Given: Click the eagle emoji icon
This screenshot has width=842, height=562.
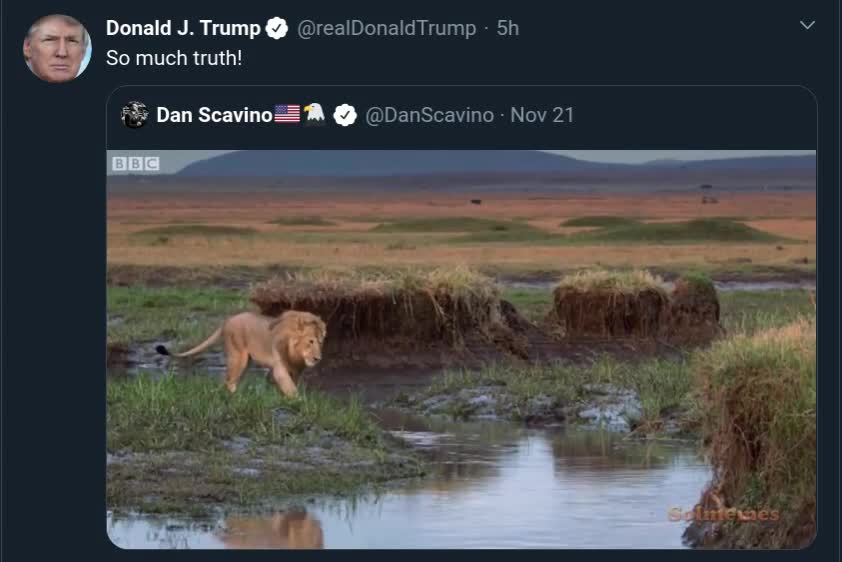Looking at the screenshot, I should (x=315, y=114).
